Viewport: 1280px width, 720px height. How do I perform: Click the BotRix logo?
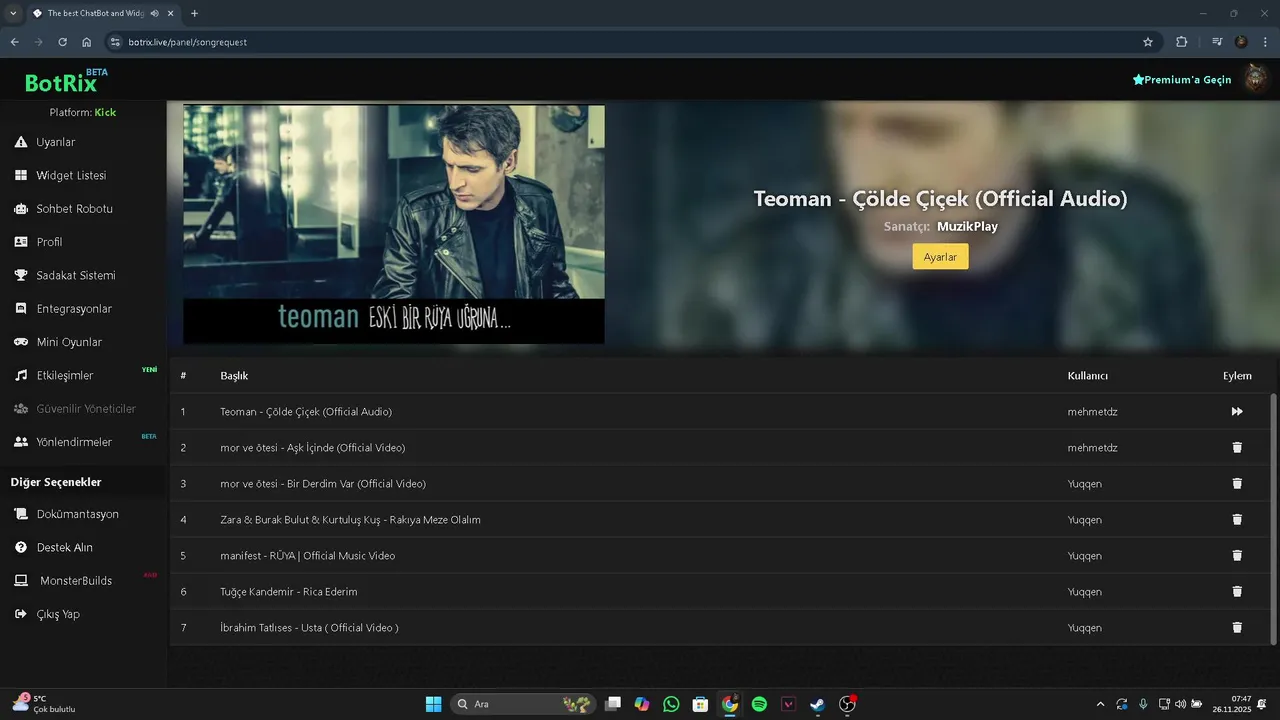click(x=66, y=80)
